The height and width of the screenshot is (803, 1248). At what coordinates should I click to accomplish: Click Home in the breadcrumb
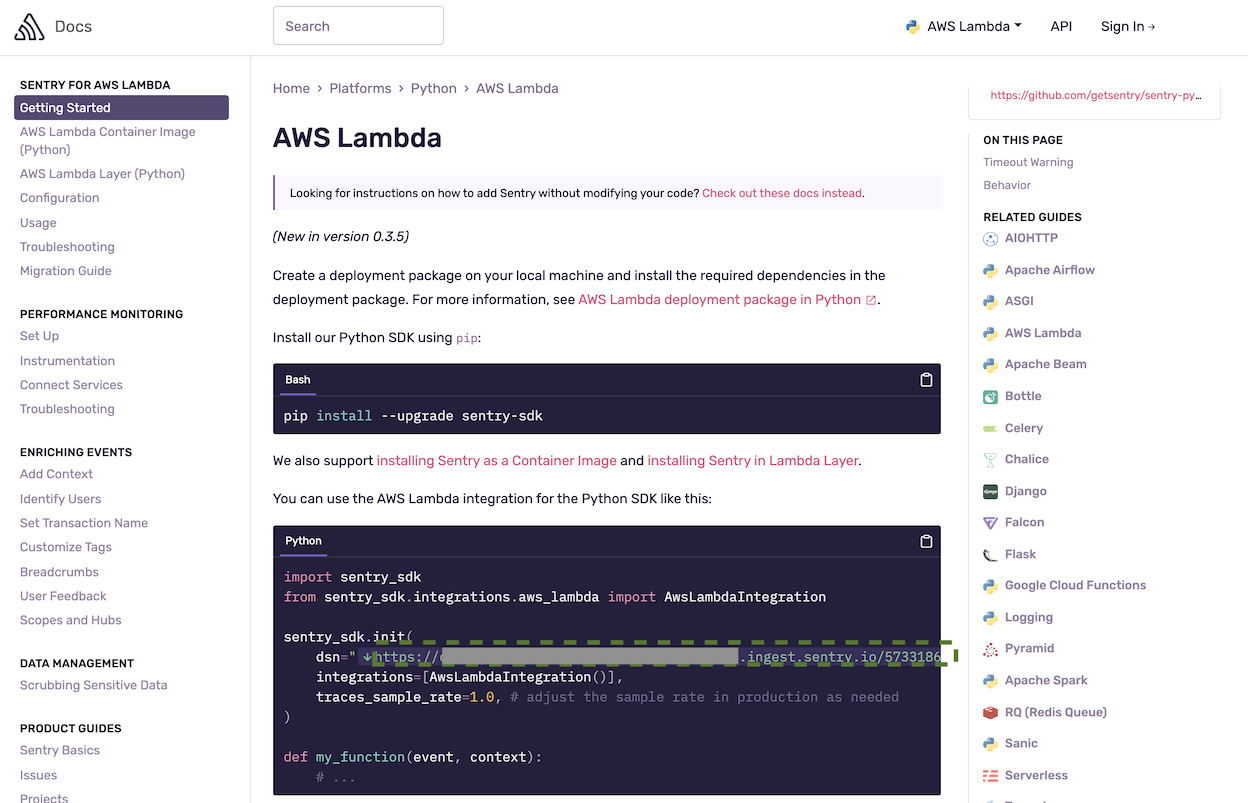pos(291,88)
